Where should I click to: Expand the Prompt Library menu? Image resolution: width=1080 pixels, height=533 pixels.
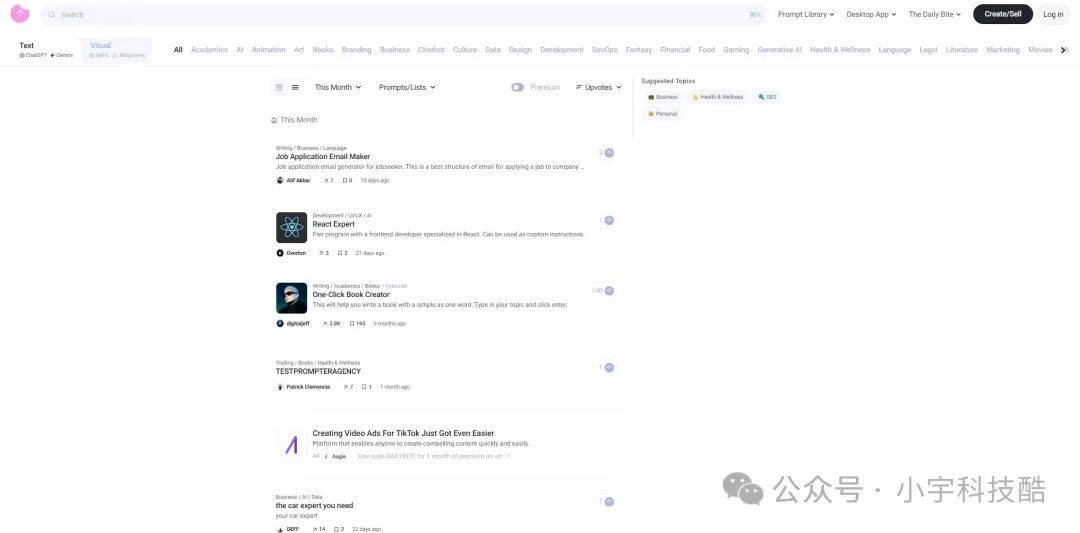point(805,15)
